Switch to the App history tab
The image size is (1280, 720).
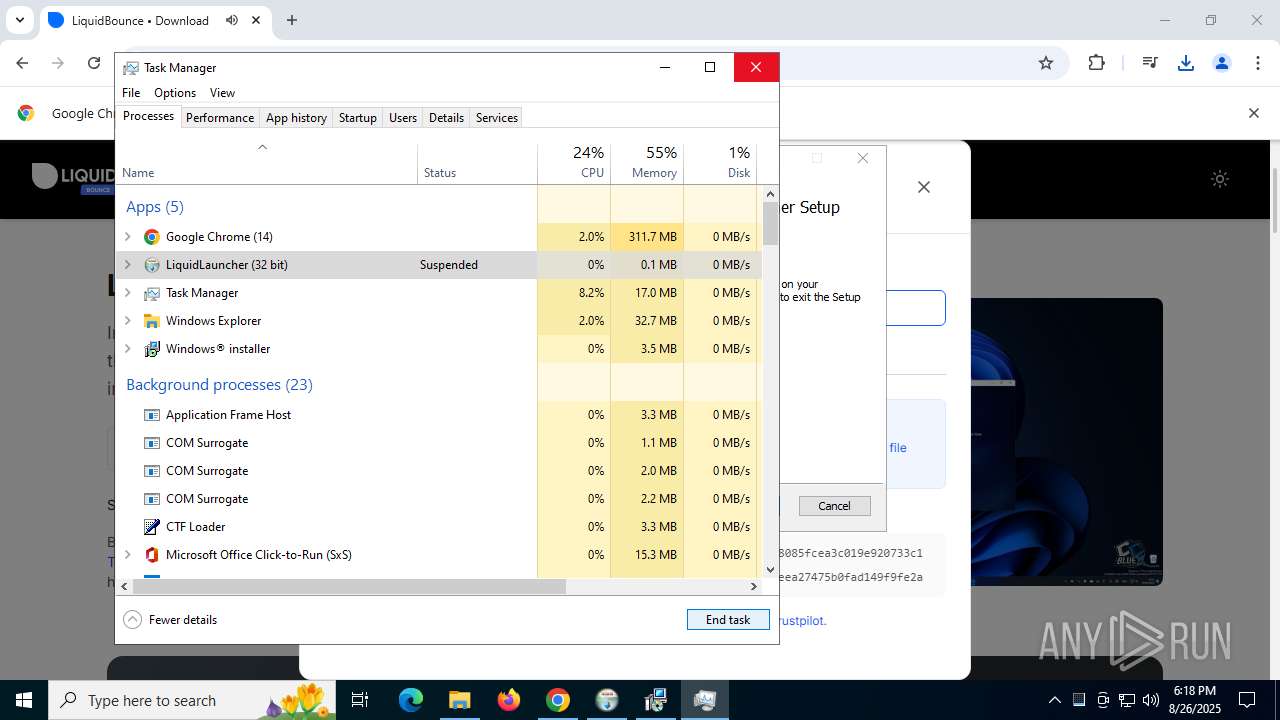(296, 118)
